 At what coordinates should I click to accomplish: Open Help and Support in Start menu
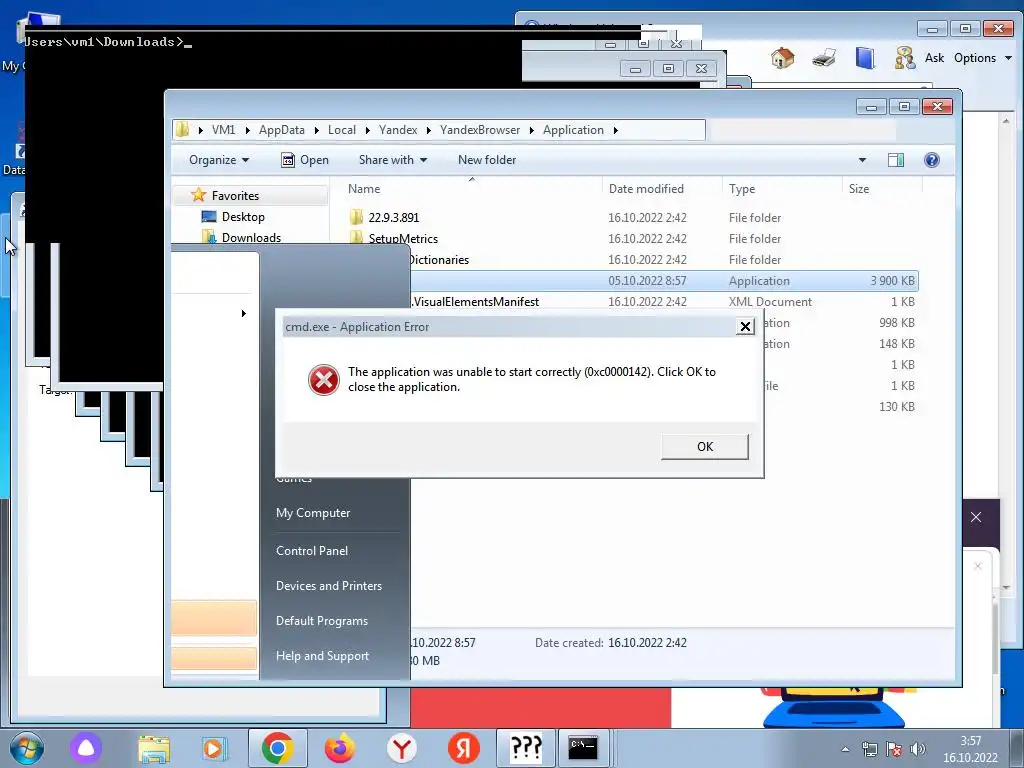tap(322, 656)
